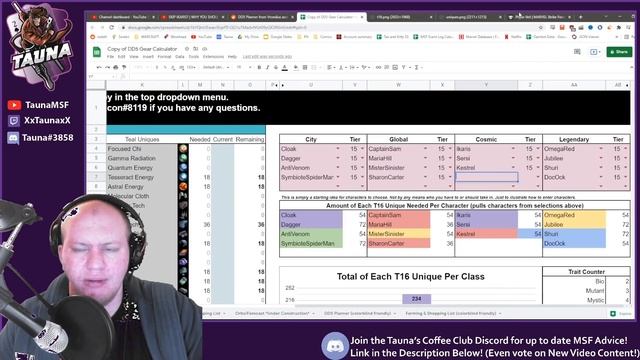Image resolution: width=640 pixels, height=360 pixels.
Task: Open the Merge cells tool
Action: coord(315,67)
